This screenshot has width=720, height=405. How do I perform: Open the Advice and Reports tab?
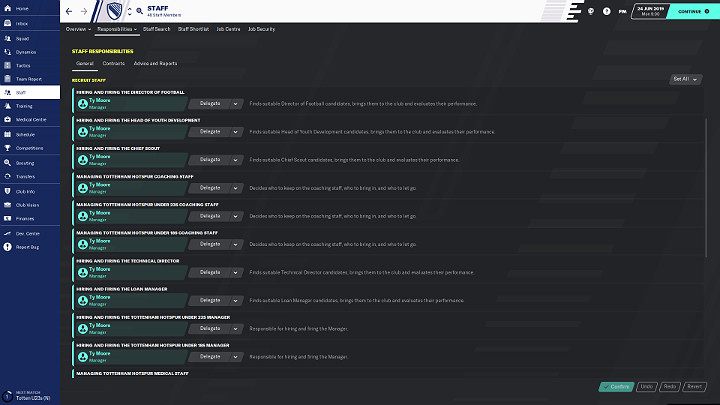coord(155,63)
